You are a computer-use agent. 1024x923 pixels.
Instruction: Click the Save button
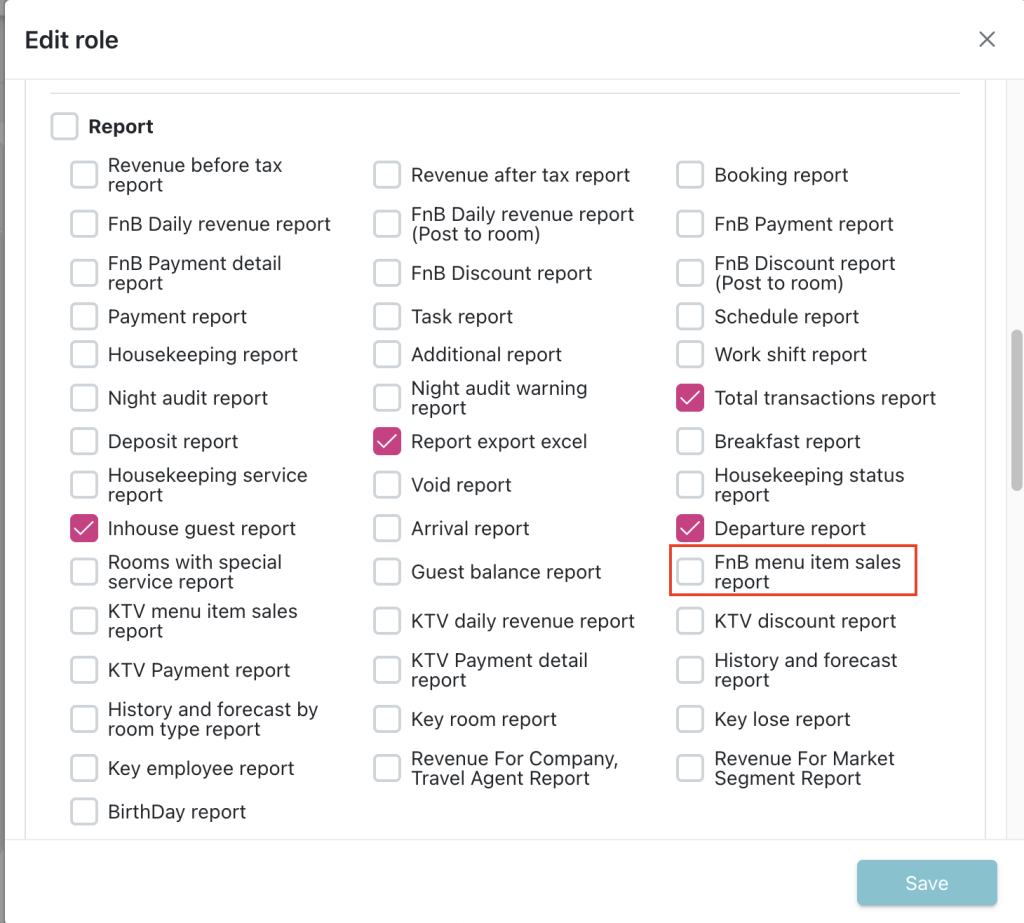pos(926,883)
